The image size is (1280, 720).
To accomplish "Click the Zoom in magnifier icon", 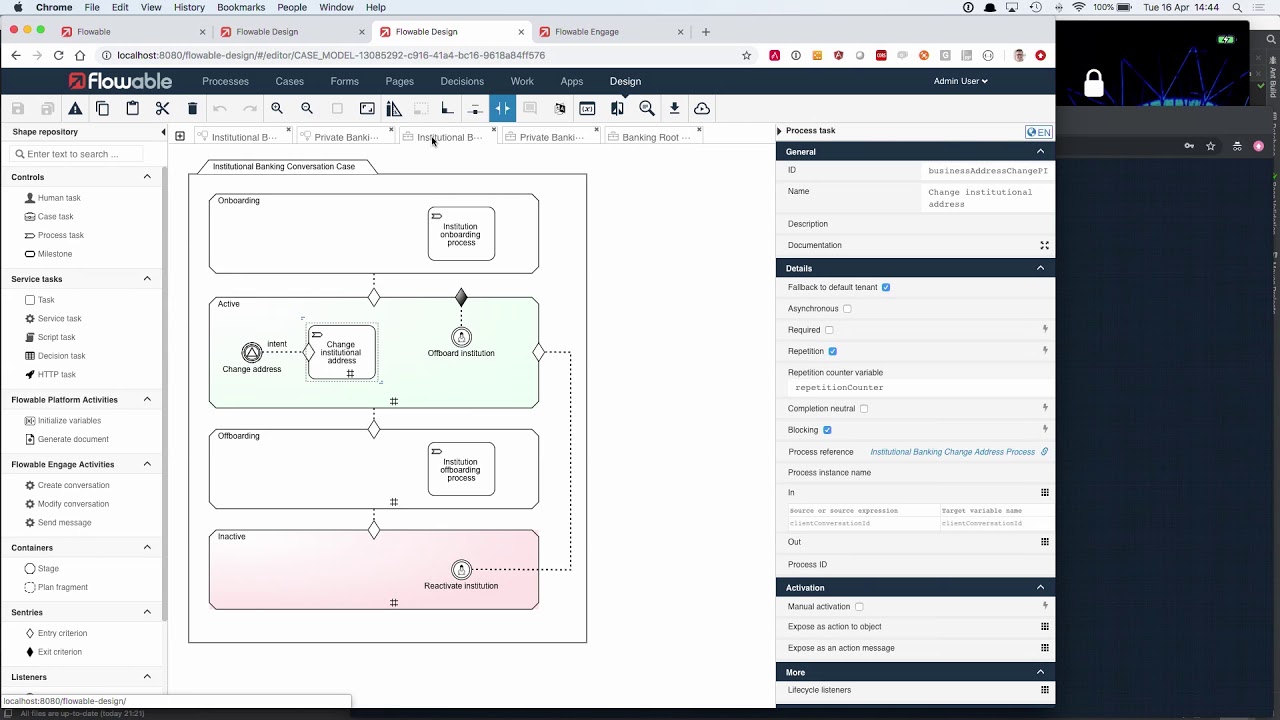I will tap(277, 108).
